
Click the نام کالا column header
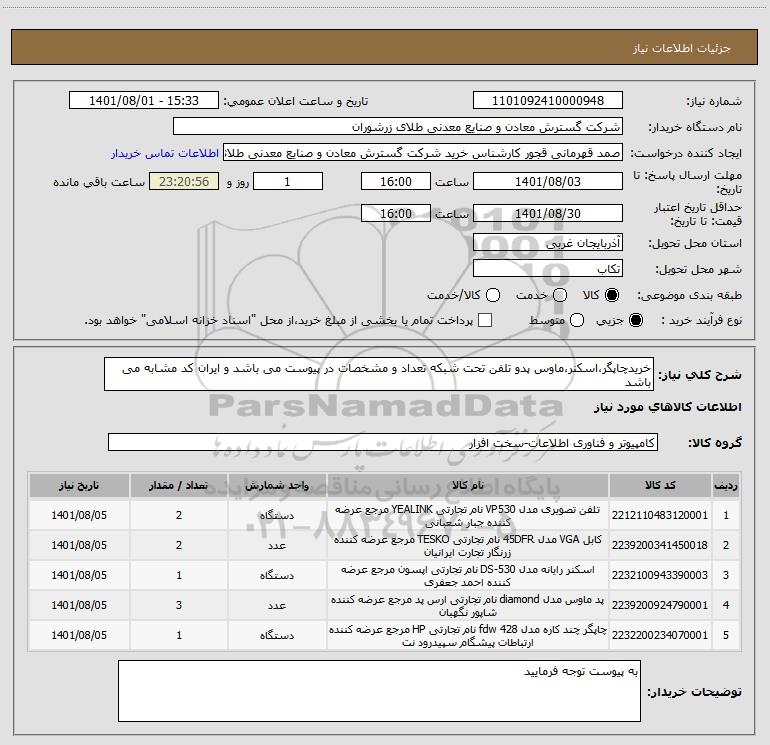tap(468, 485)
